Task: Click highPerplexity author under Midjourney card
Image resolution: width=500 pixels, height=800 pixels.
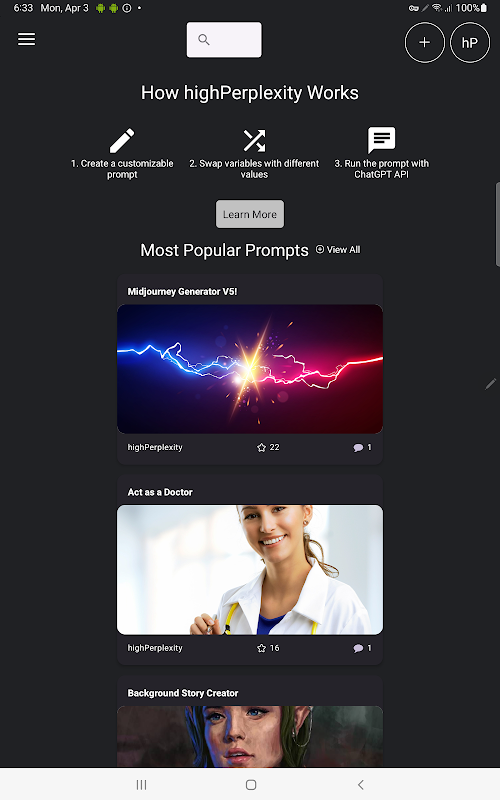Action: tap(155, 447)
